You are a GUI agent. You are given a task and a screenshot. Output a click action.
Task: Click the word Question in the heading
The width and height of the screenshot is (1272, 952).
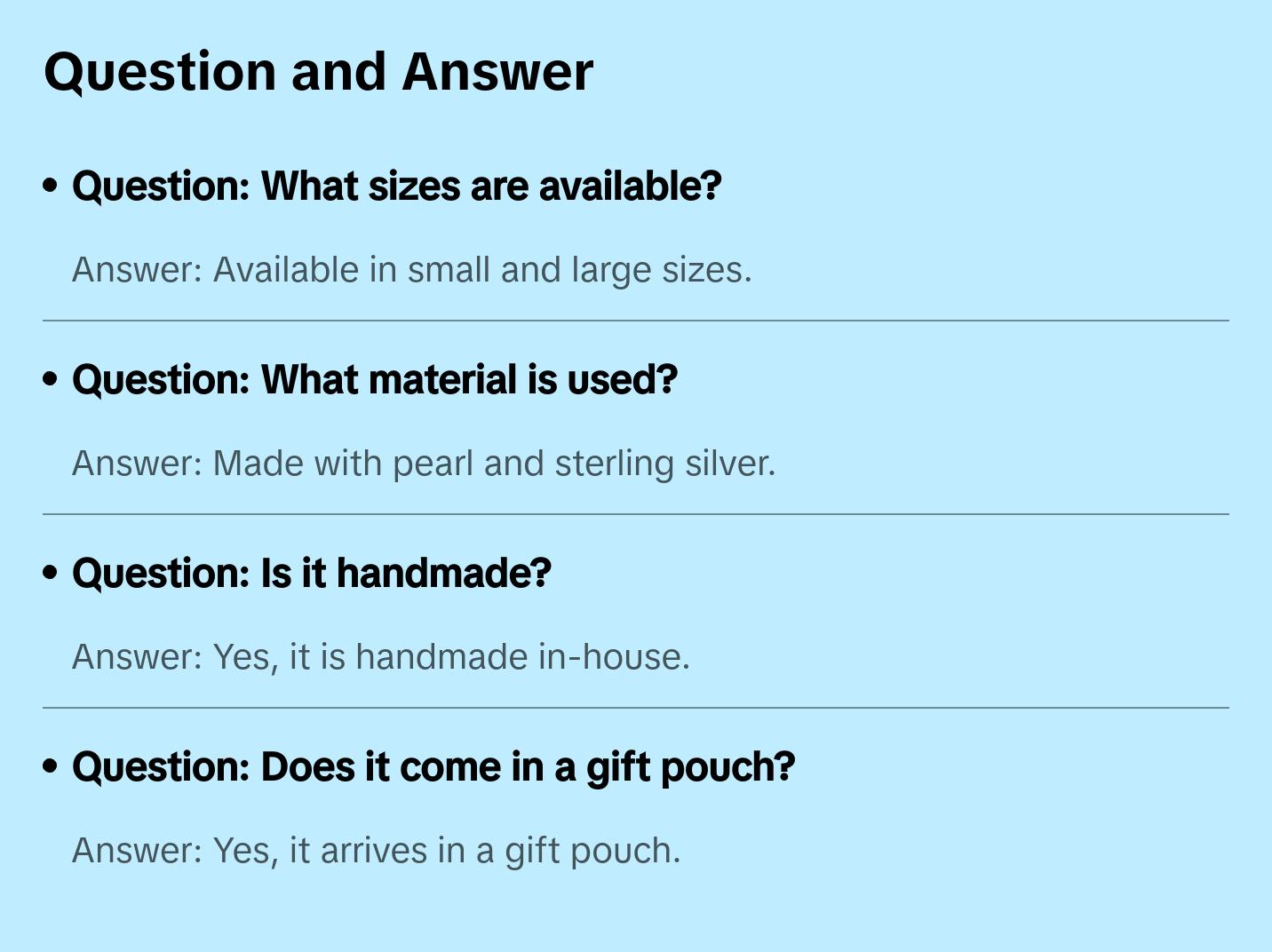pyautogui.click(x=160, y=72)
